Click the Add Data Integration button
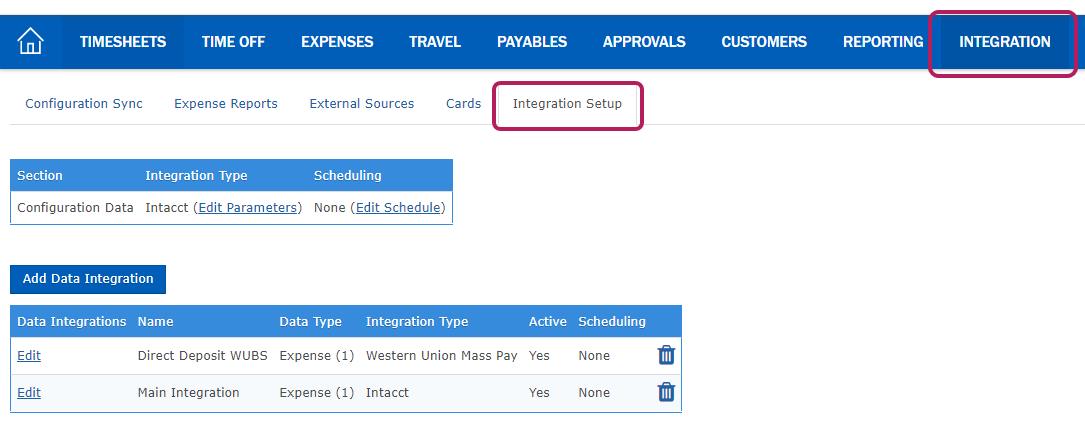 click(88, 279)
